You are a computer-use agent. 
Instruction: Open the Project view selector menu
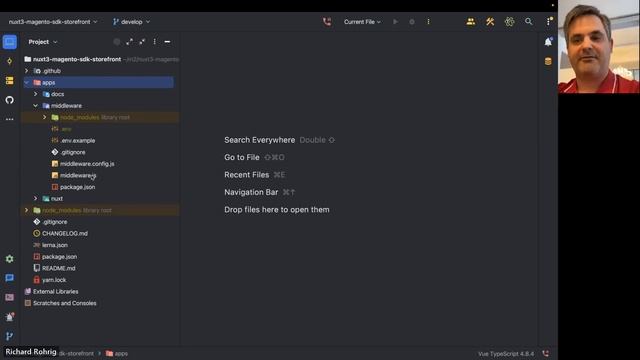(x=43, y=42)
